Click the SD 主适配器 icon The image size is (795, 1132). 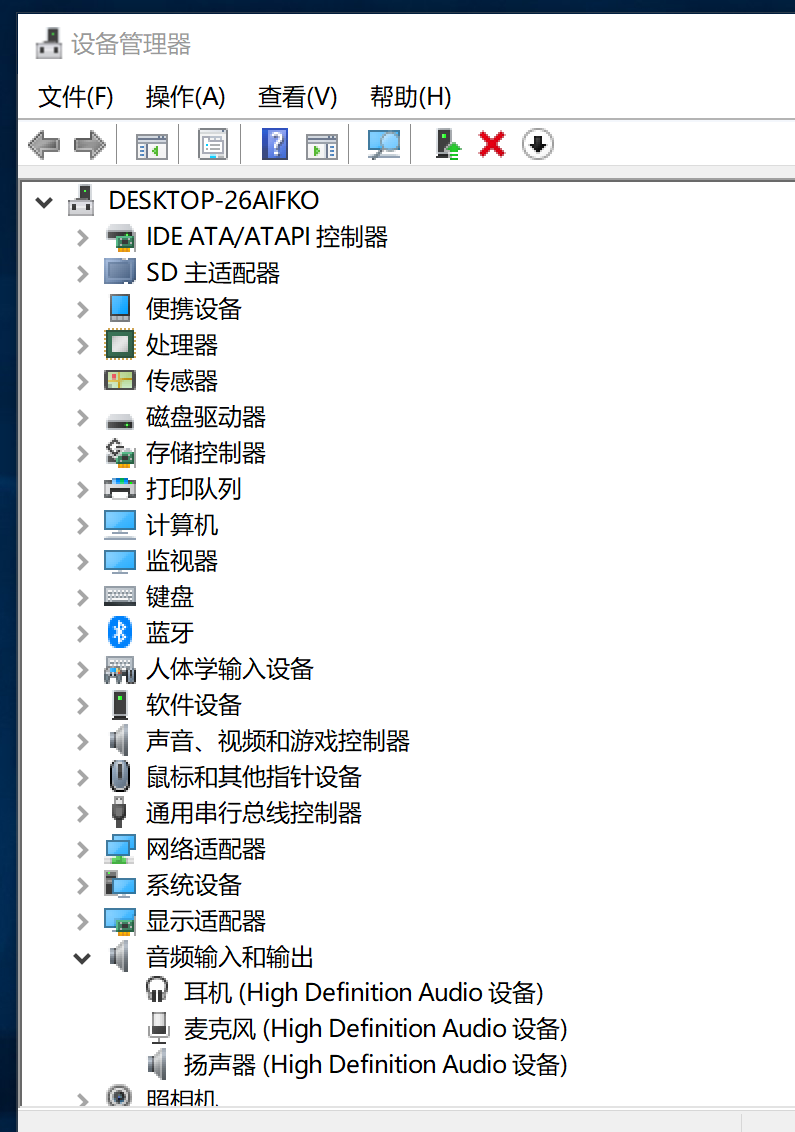tap(120, 272)
